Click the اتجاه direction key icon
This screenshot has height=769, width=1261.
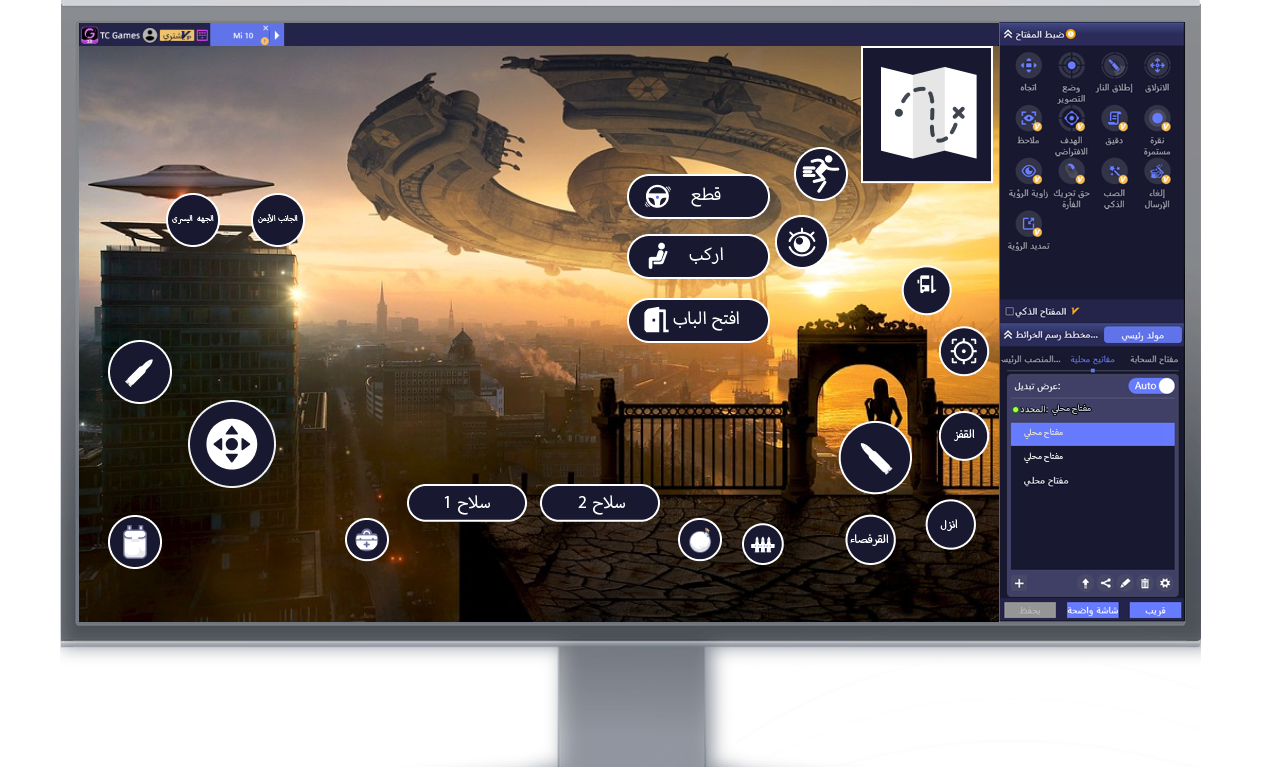(x=1028, y=67)
